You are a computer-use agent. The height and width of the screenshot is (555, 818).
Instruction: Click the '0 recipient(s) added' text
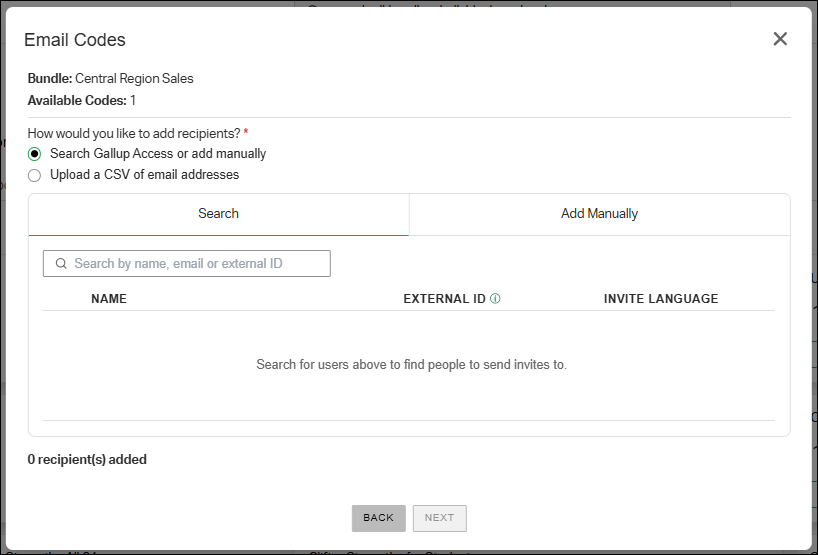tap(87, 460)
